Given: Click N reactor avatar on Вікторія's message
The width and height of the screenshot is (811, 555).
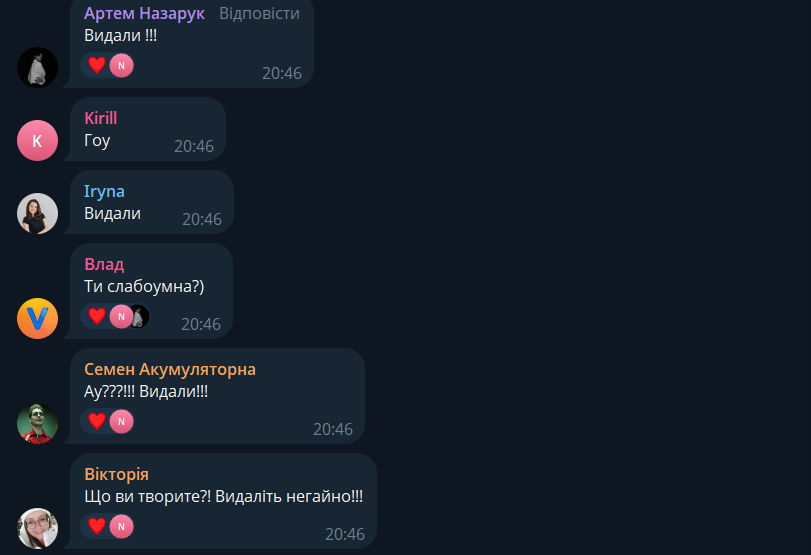Looking at the screenshot, I should tap(122, 526).
